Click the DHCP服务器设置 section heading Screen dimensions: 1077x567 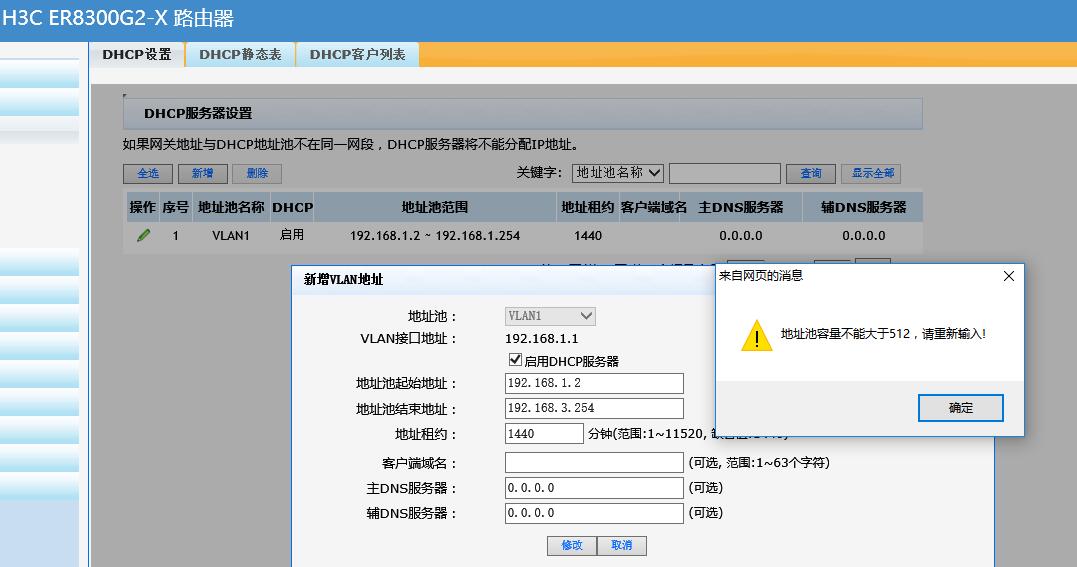pyautogui.click(x=198, y=113)
